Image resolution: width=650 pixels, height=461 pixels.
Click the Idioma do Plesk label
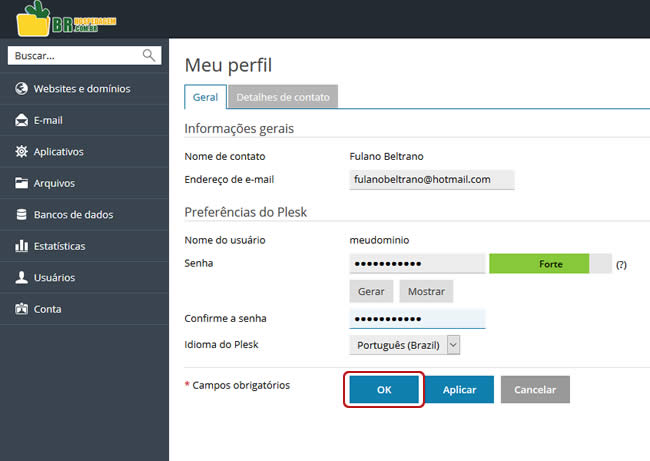coord(221,345)
